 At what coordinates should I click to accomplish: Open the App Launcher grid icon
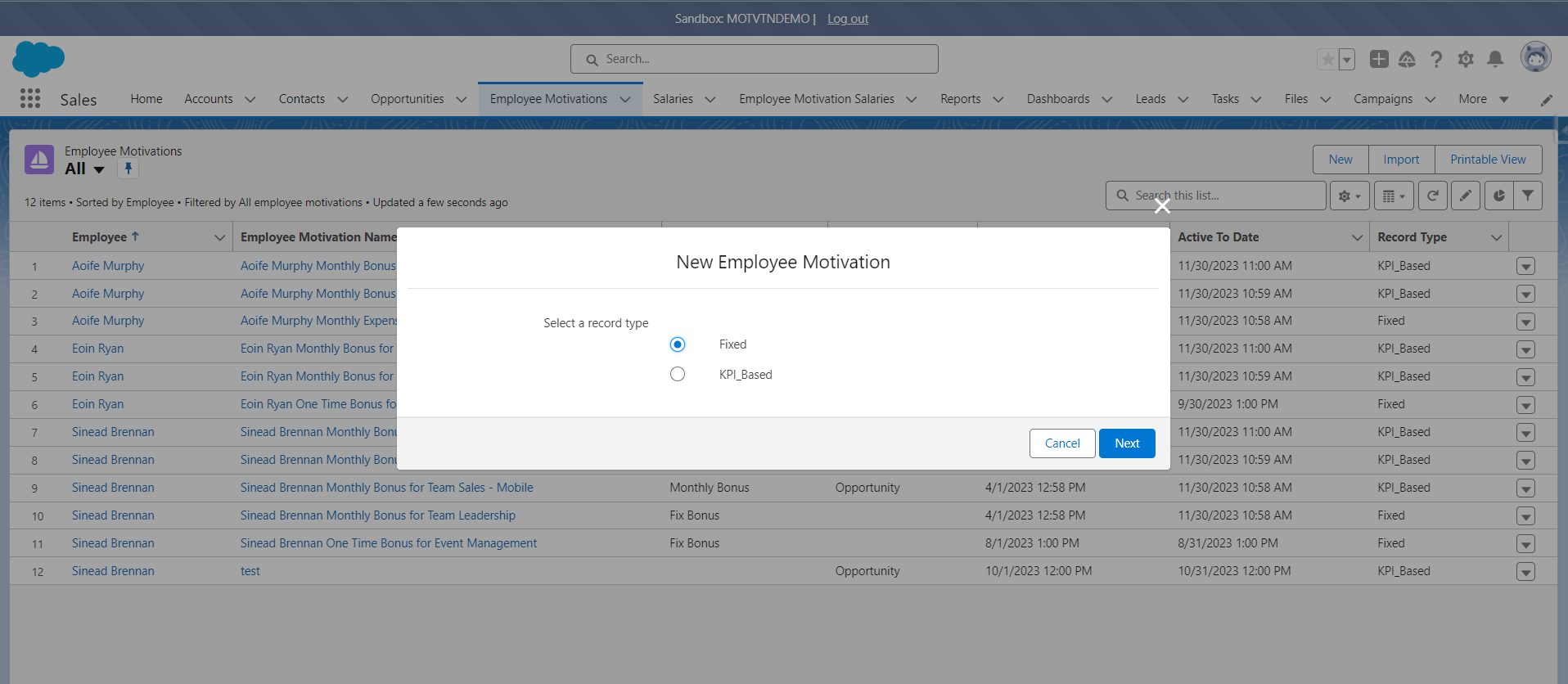(x=30, y=98)
